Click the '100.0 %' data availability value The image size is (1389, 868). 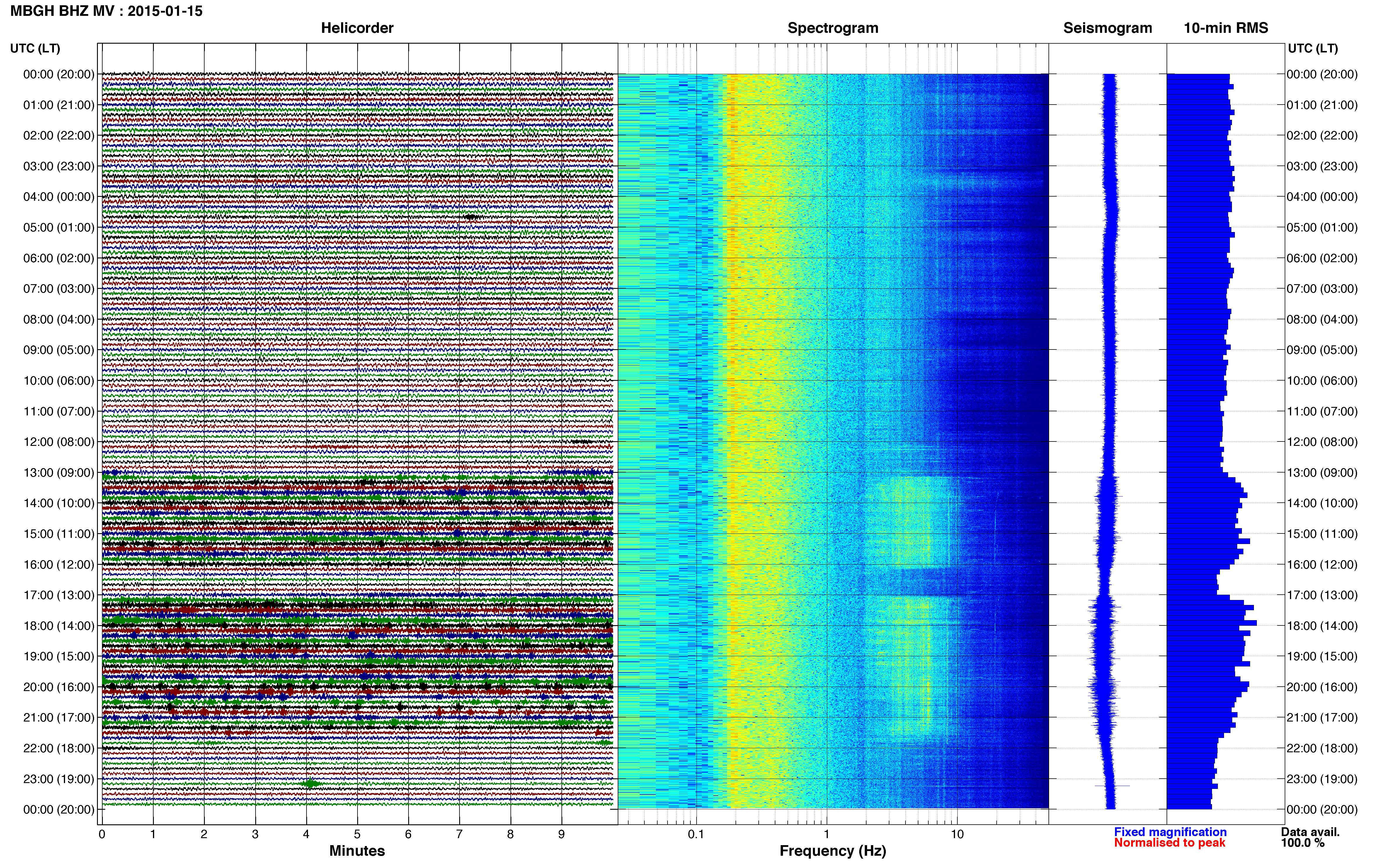pyautogui.click(x=1303, y=843)
